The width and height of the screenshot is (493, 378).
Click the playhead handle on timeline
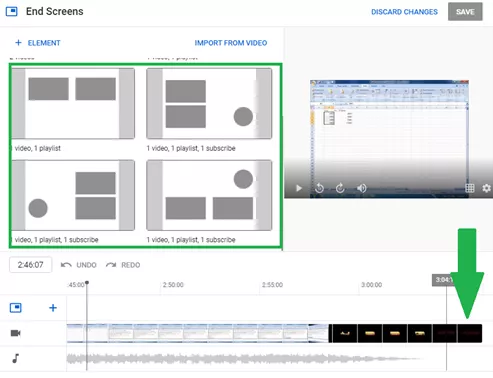pos(87,283)
